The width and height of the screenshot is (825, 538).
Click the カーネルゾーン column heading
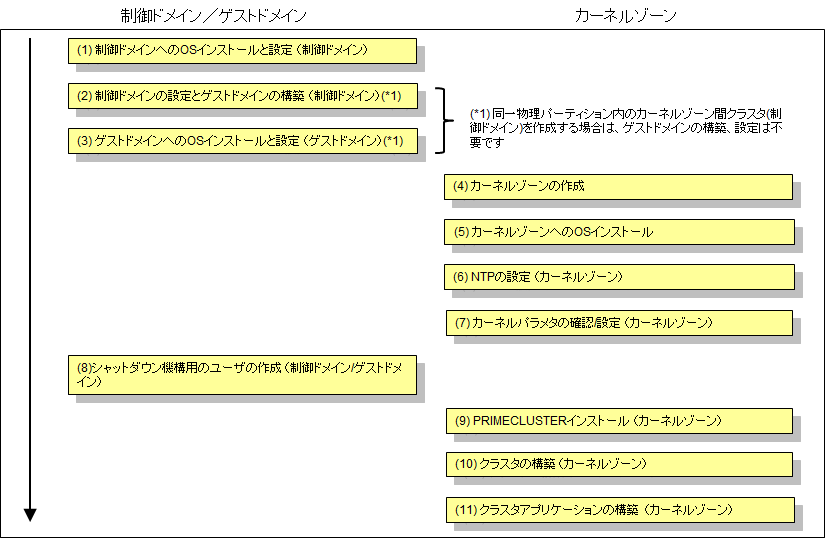point(625,16)
